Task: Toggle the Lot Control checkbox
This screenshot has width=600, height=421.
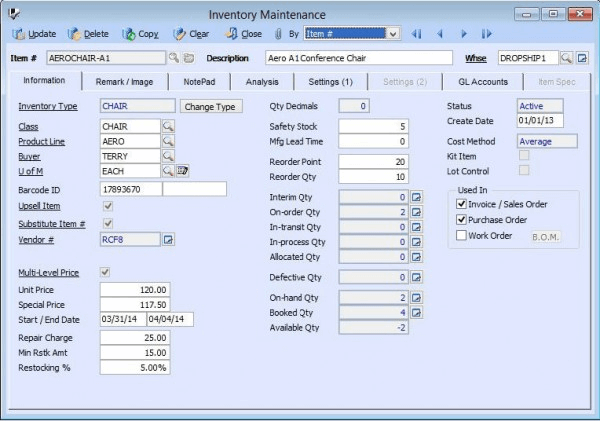Action: 524,170
